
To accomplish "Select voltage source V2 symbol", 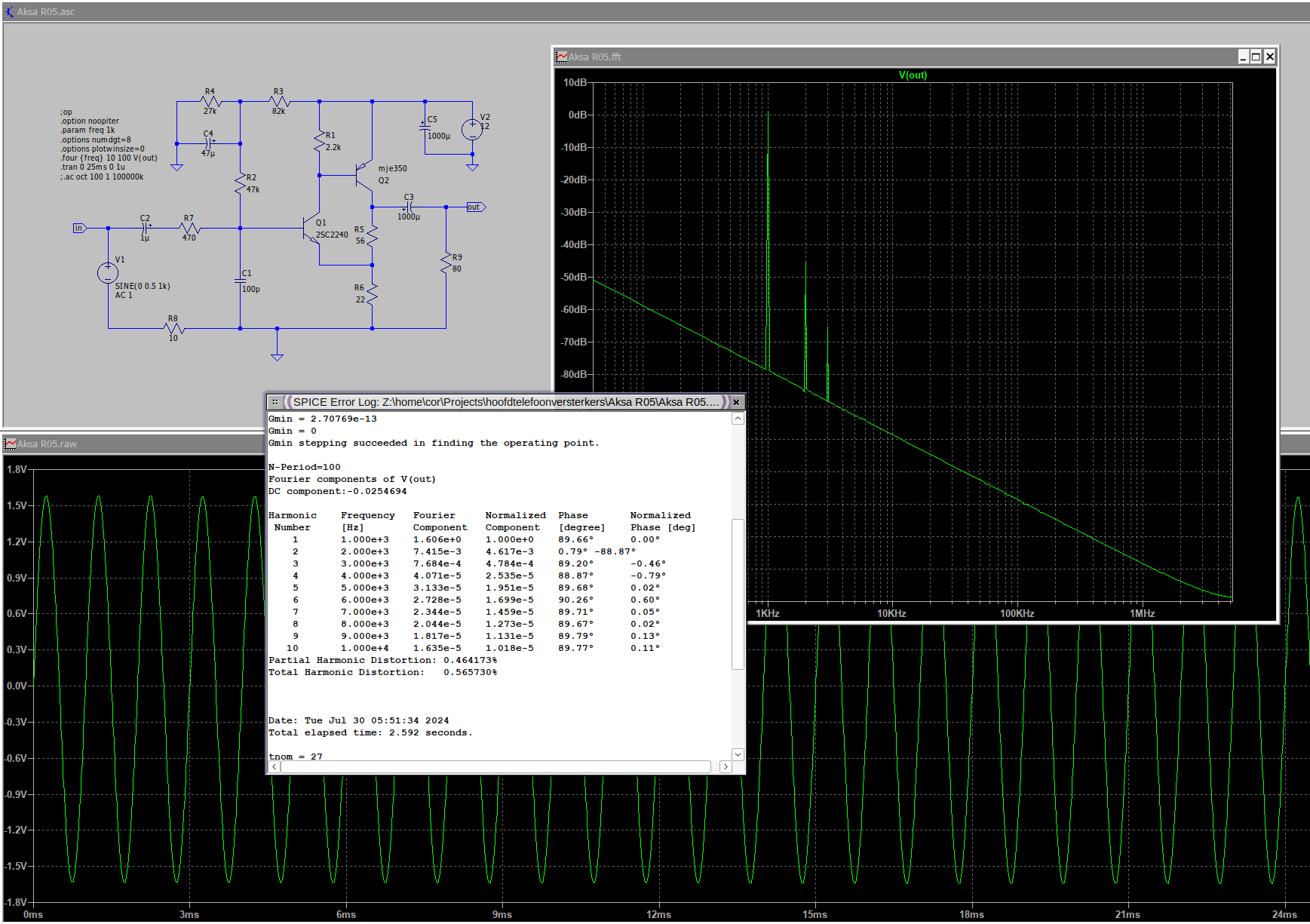I will (472, 130).
